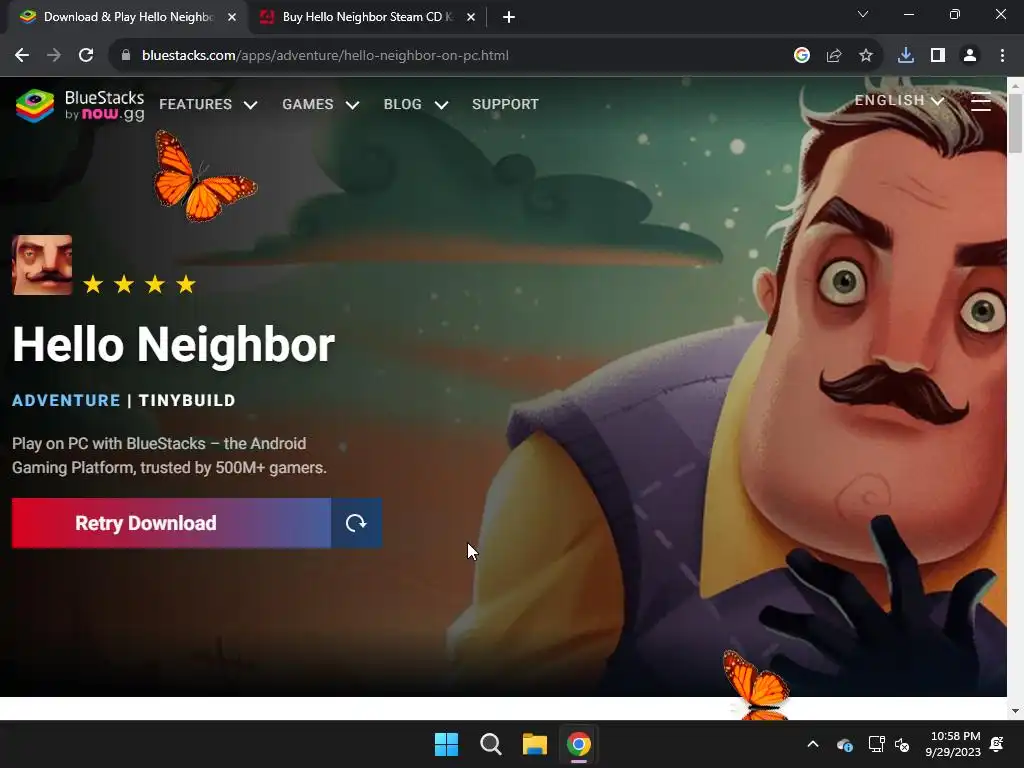Open the FEATURES menu
Viewport: 1024px width, 768px height.
(x=195, y=104)
